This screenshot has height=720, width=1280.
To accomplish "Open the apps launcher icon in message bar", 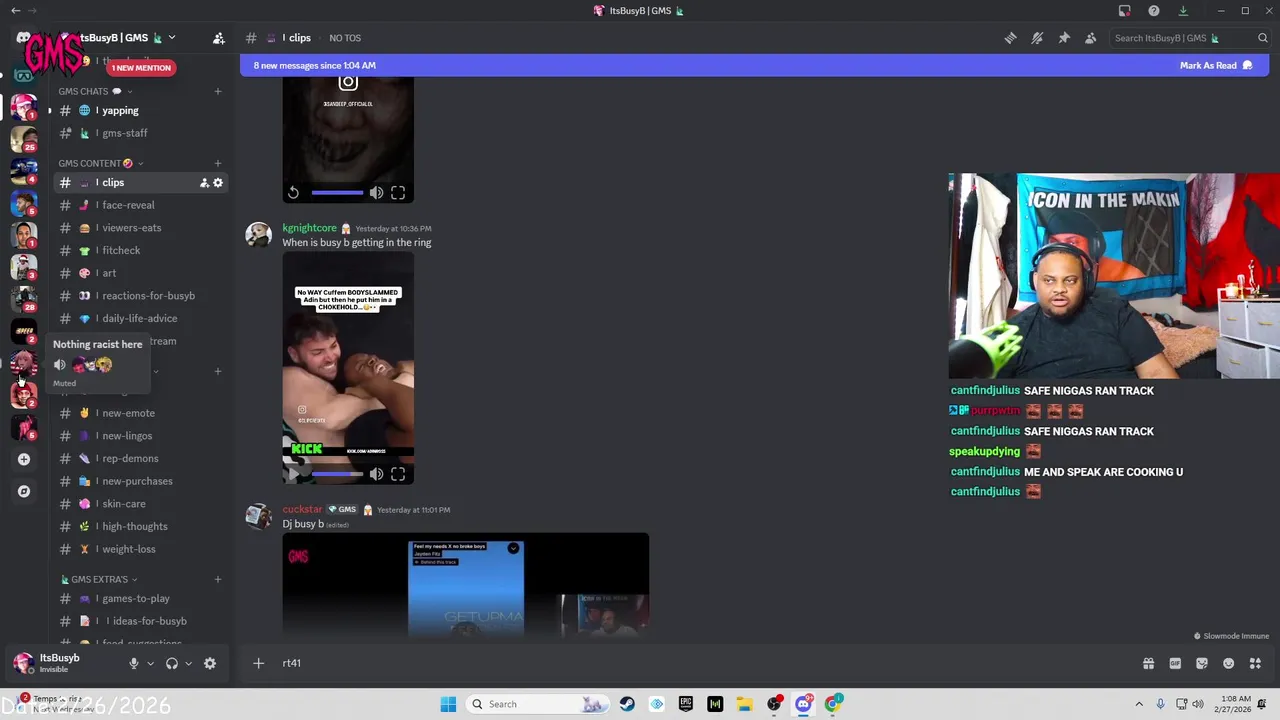I will coord(1256,663).
